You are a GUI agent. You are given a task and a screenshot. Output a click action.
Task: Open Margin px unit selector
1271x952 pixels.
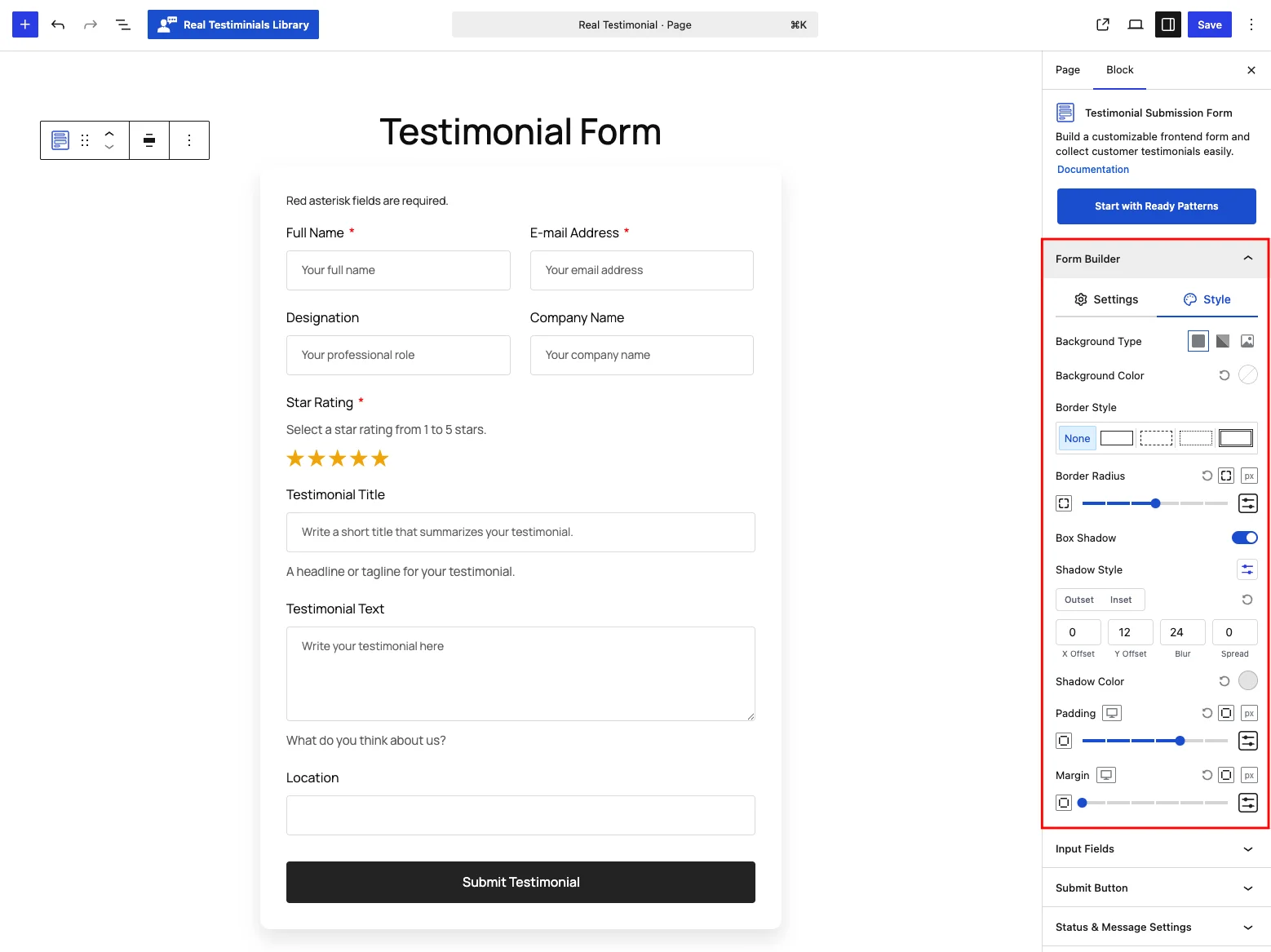[1249, 775]
